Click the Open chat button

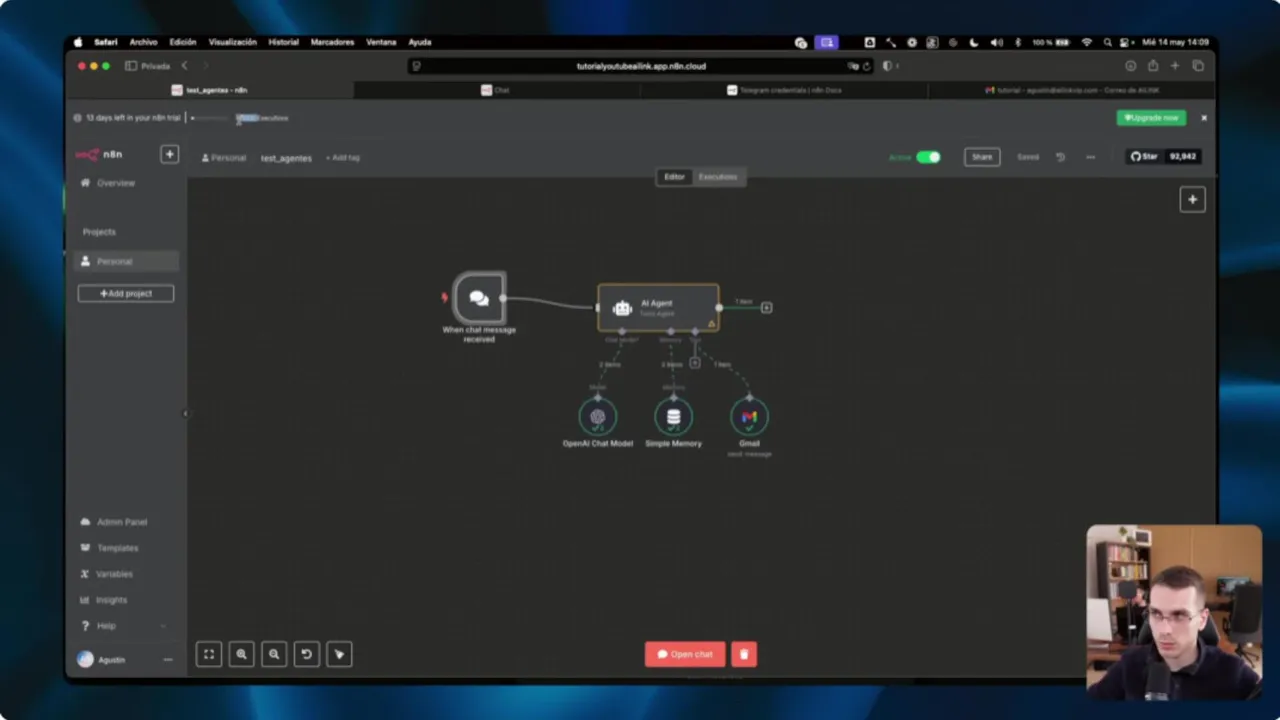685,654
